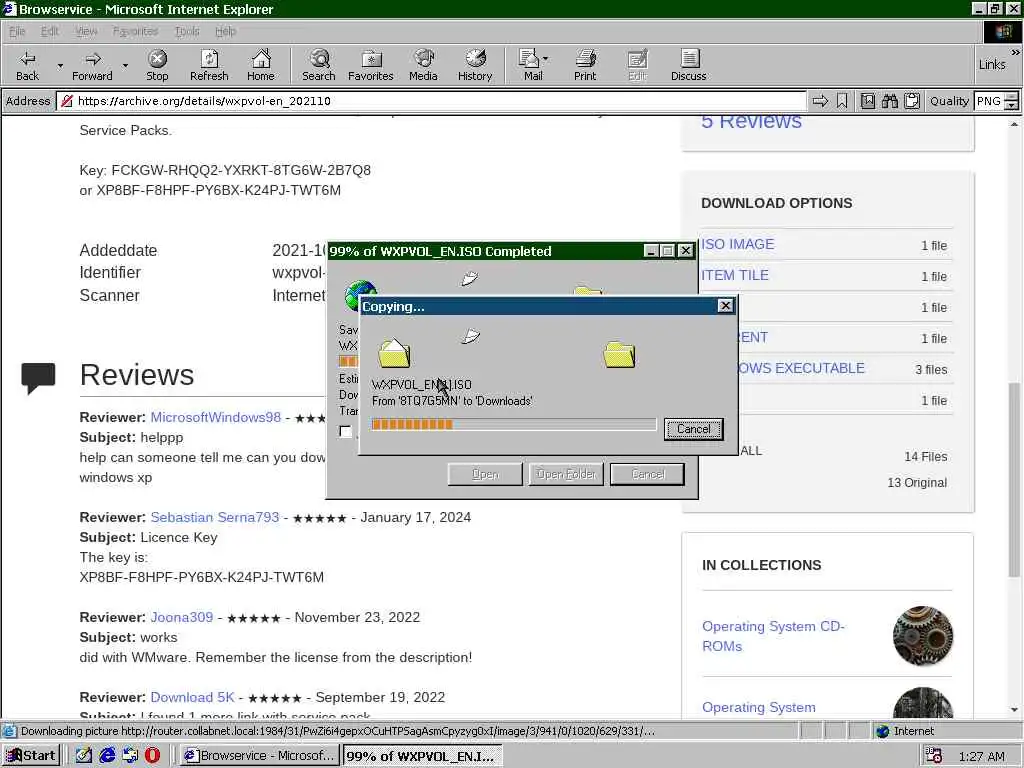Cancel the file copying operation
This screenshot has width=1024, height=768.
click(694, 429)
